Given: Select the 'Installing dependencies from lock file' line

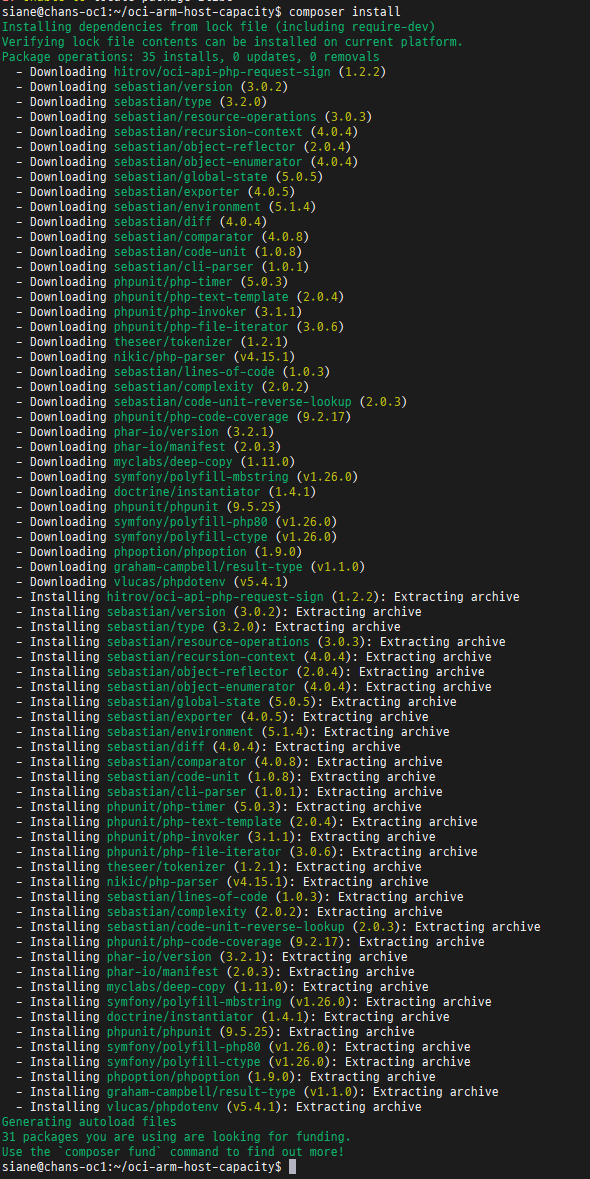Looking at the screenshot, I should click(218, 26).
